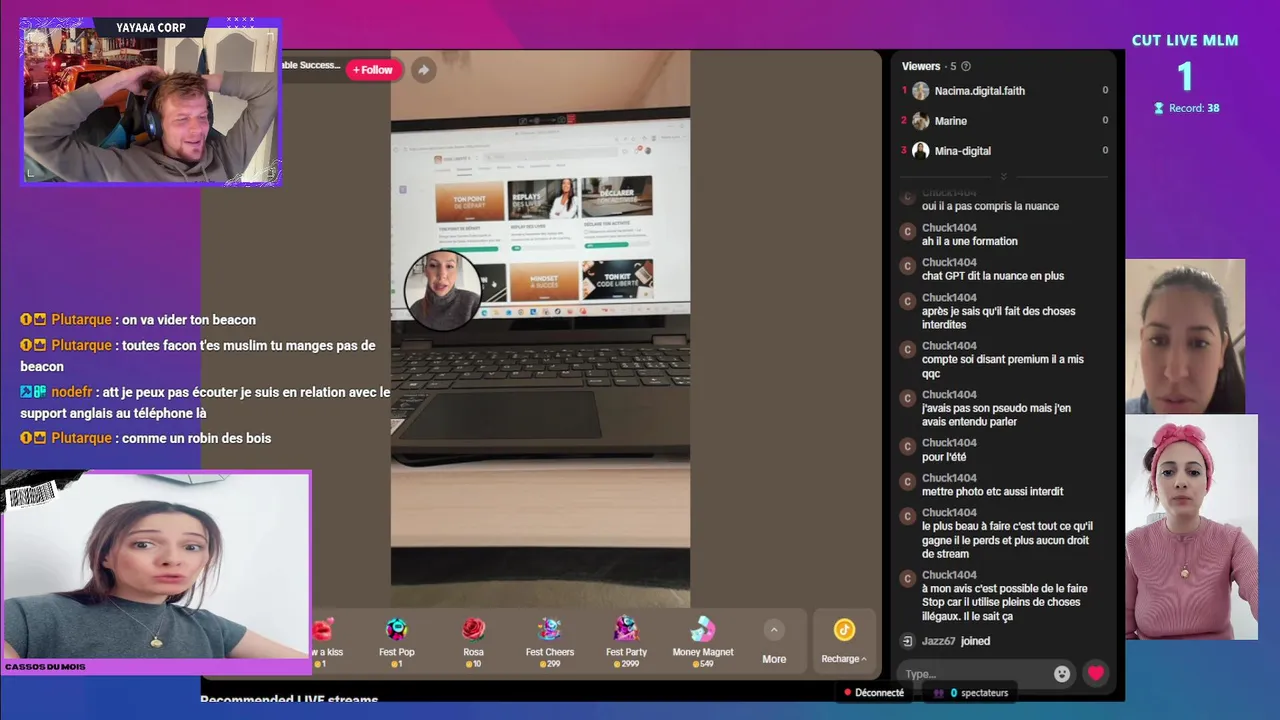Click the red Follow button
Screen dimensions: 1280x720
click(x=374, y=70)
